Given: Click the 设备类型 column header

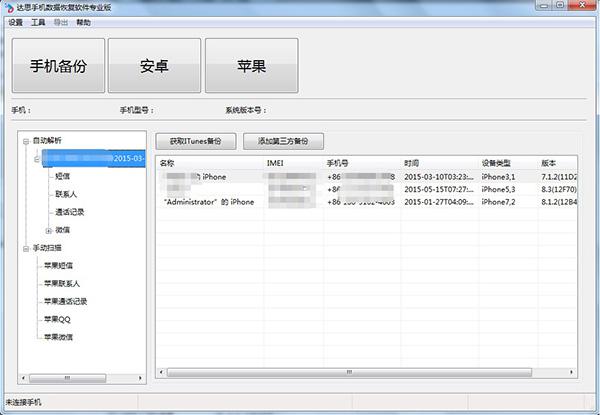Looking at the screenshot, I should click(509, 163).
